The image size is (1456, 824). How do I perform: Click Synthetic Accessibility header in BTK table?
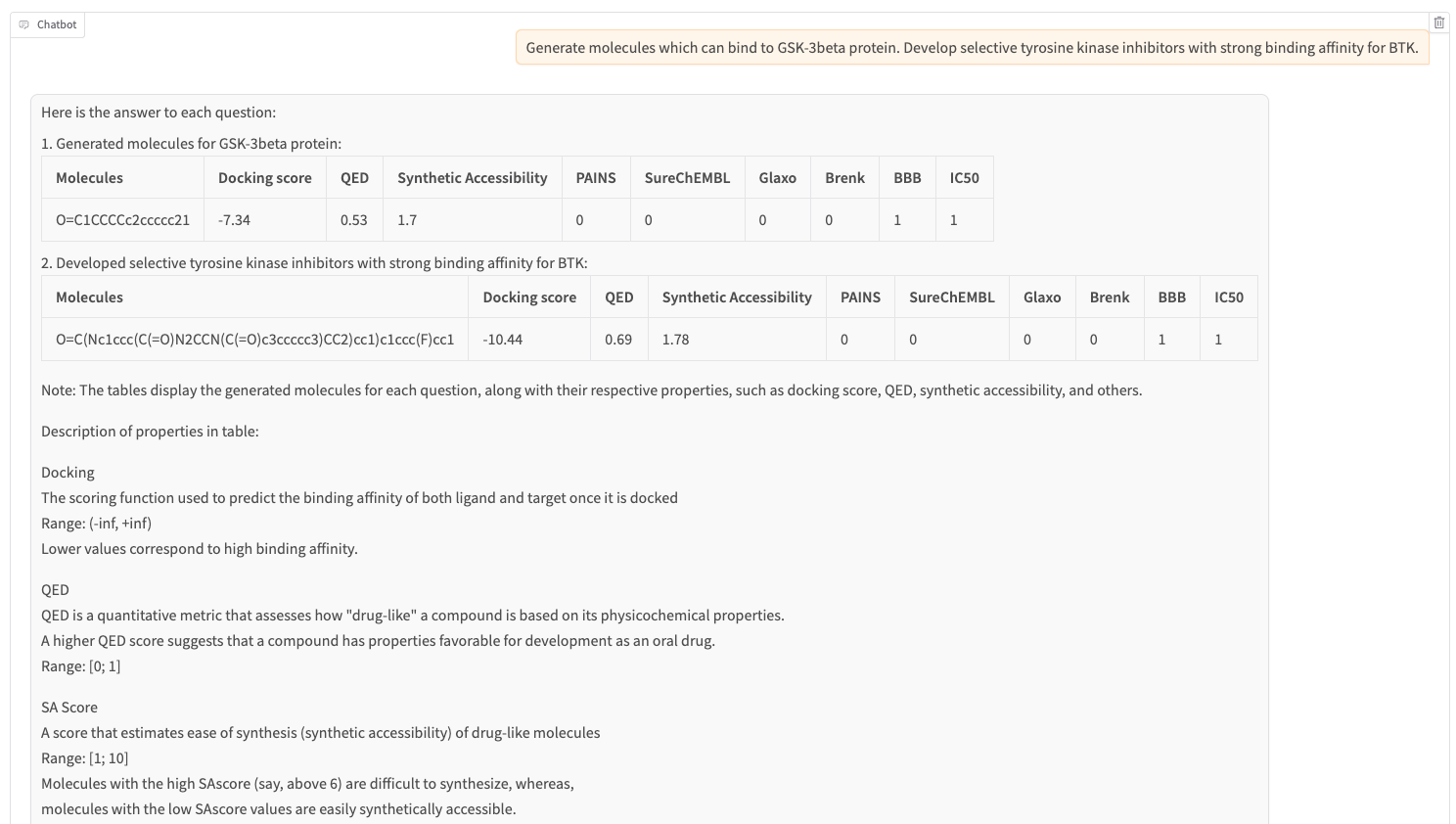pyautogui.click(x=736, y=298)
